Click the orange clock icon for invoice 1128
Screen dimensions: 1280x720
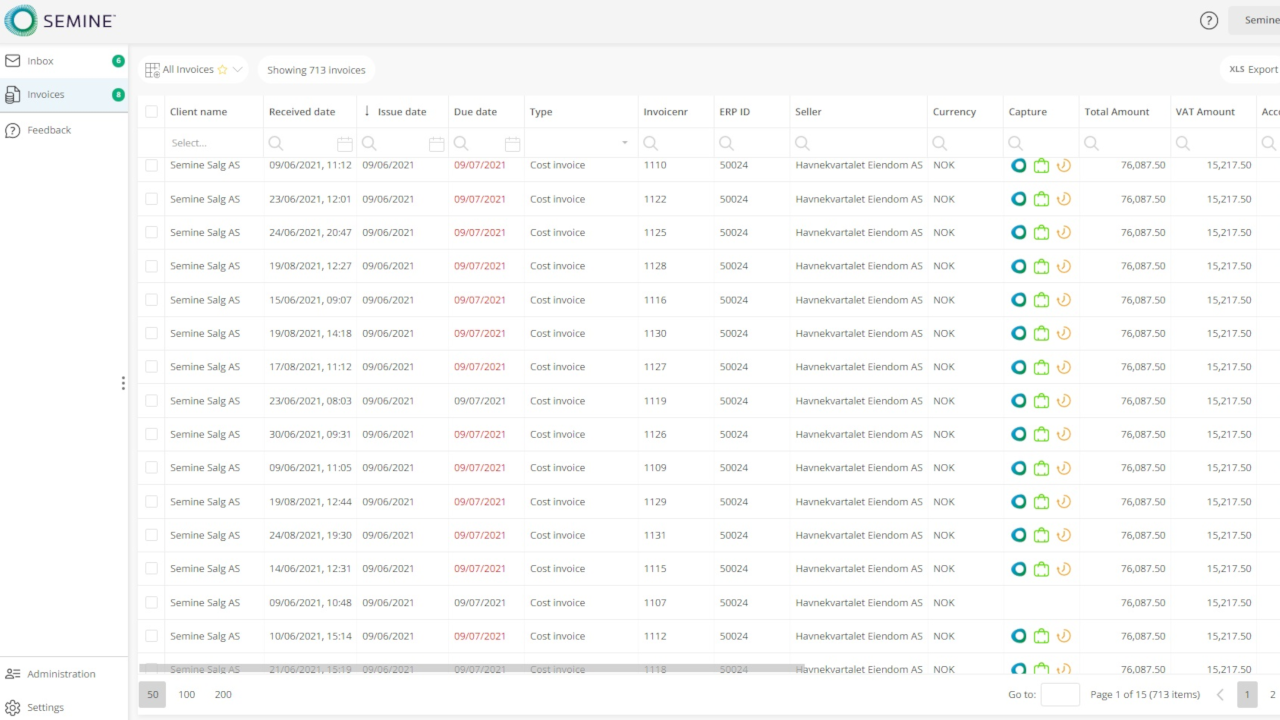pyautogui.click(x=1064, y=266)
